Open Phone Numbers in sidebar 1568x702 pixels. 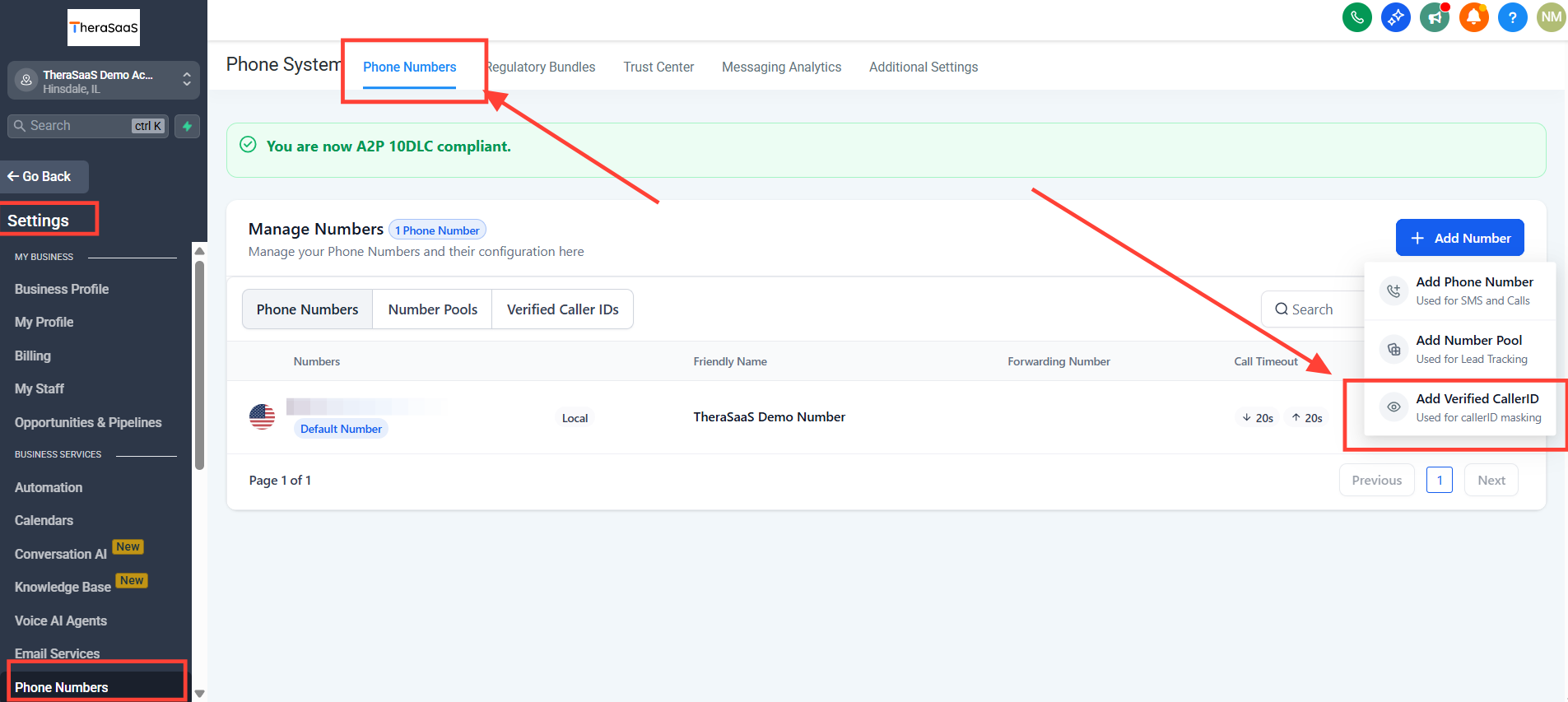62,687
